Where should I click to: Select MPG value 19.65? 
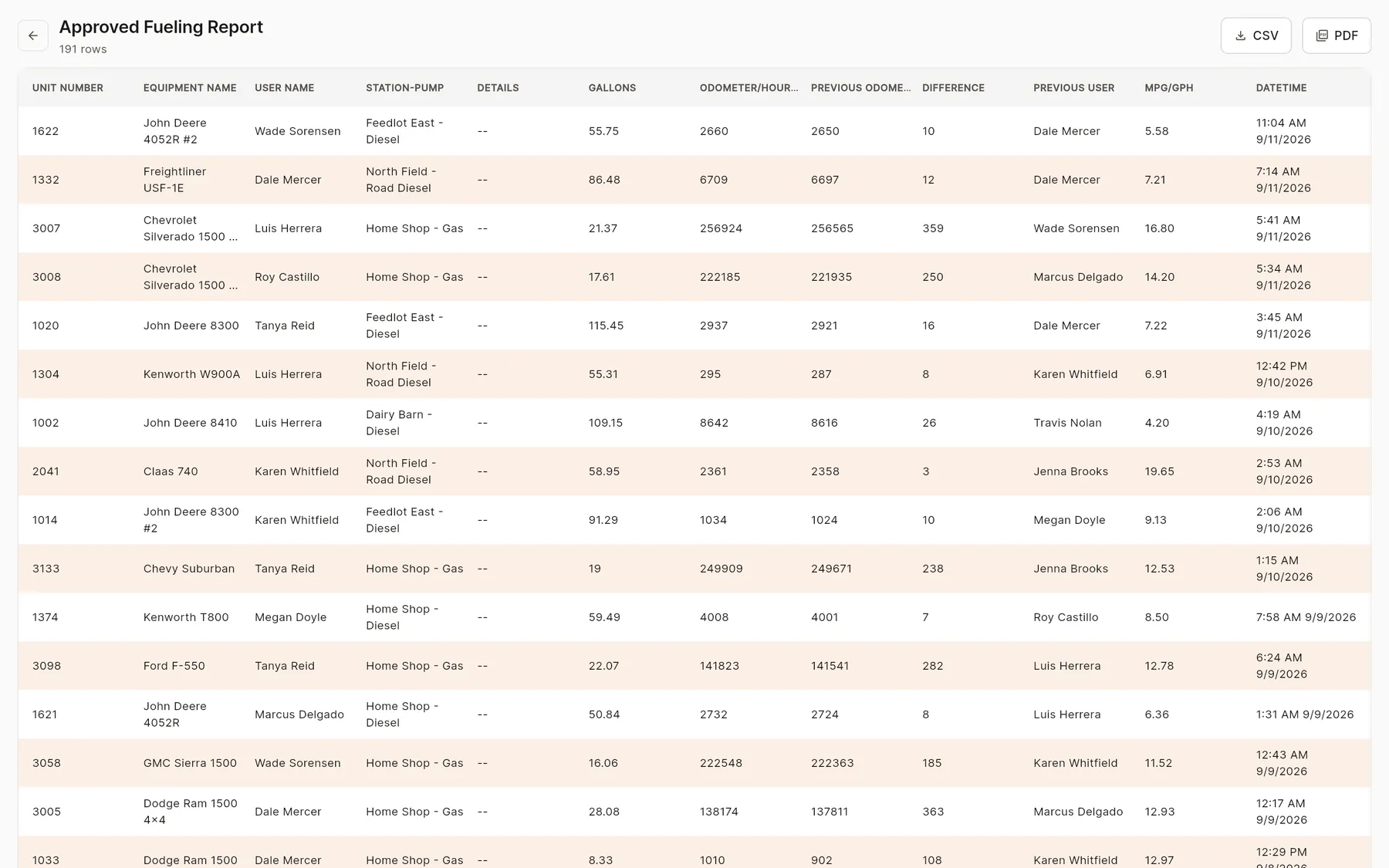click(x=1159, y=471)
